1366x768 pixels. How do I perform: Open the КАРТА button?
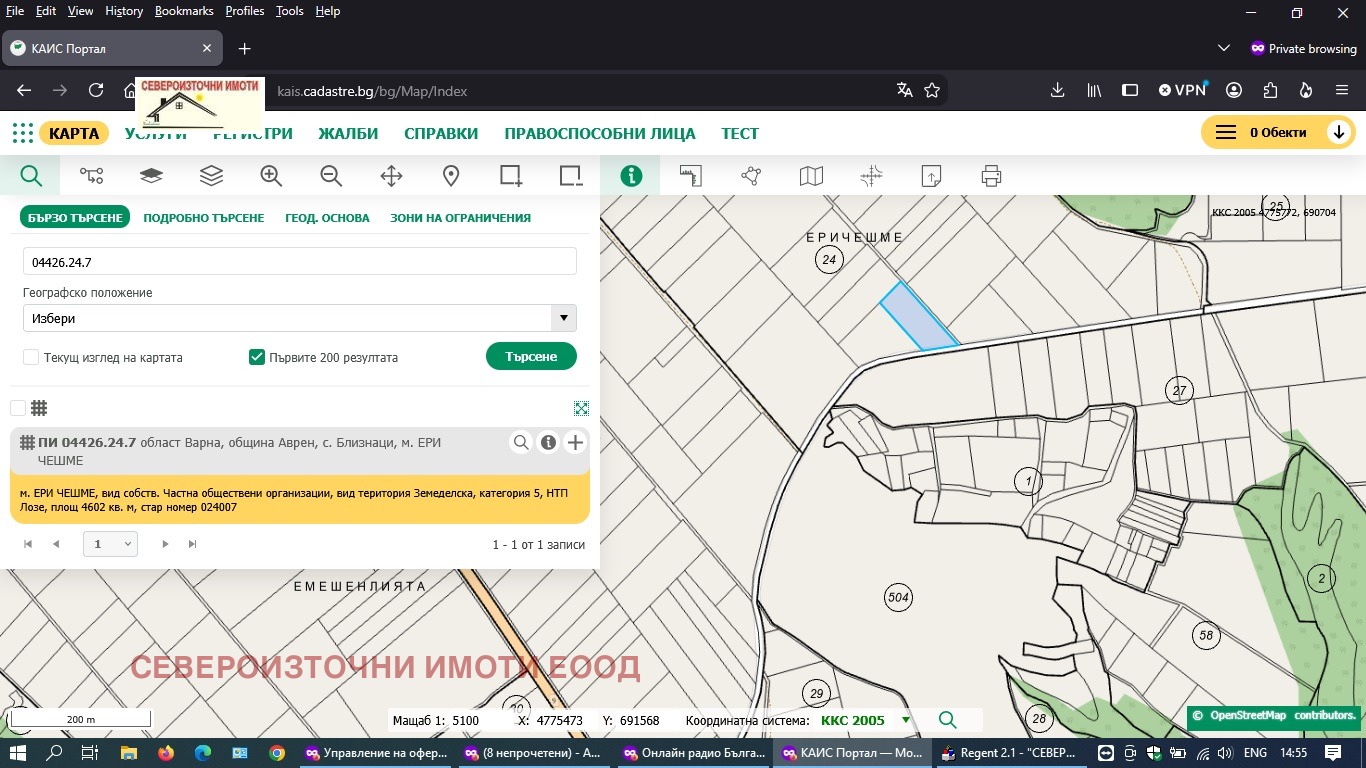tap(74, 133)
